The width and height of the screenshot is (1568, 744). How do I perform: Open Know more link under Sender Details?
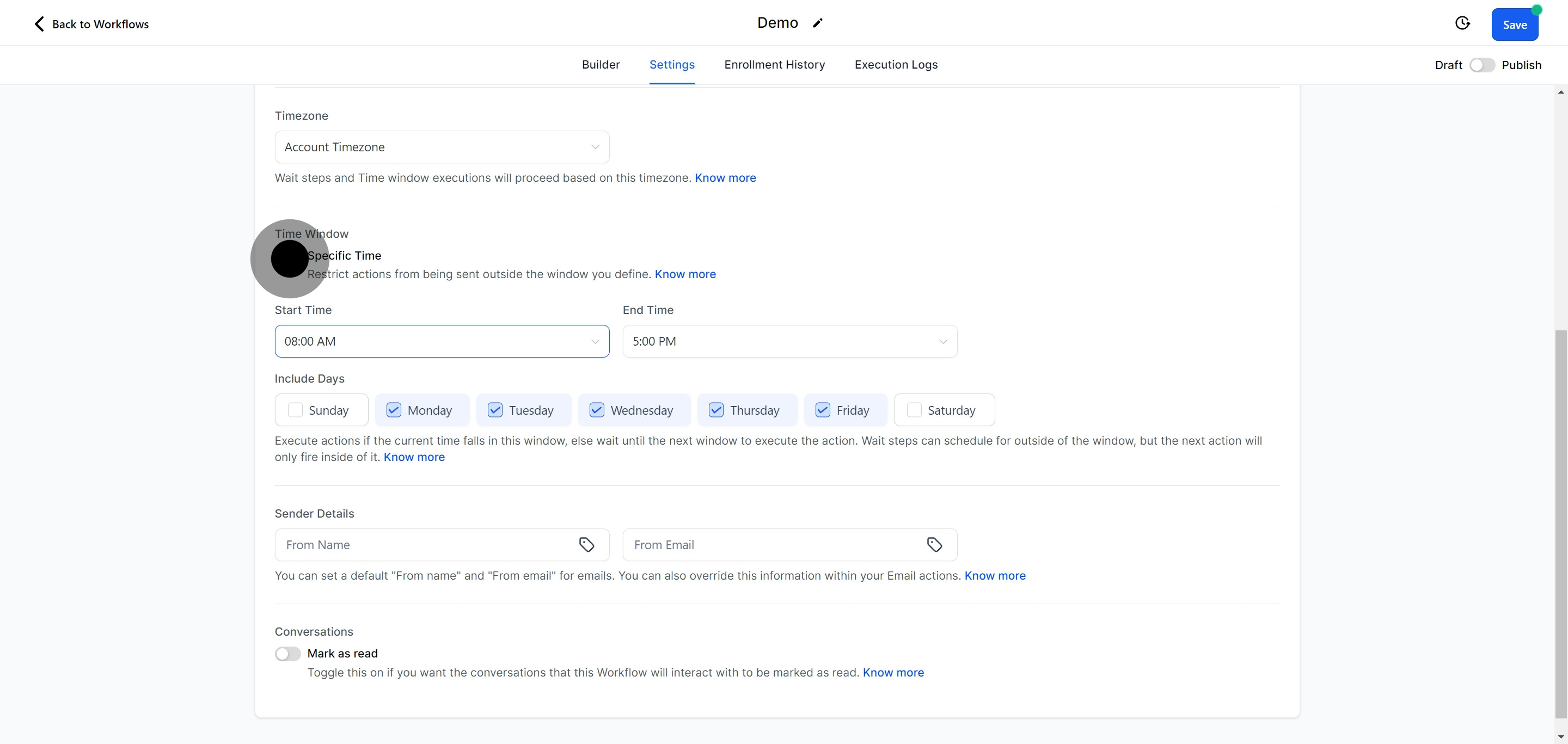[x=995, y=575]
